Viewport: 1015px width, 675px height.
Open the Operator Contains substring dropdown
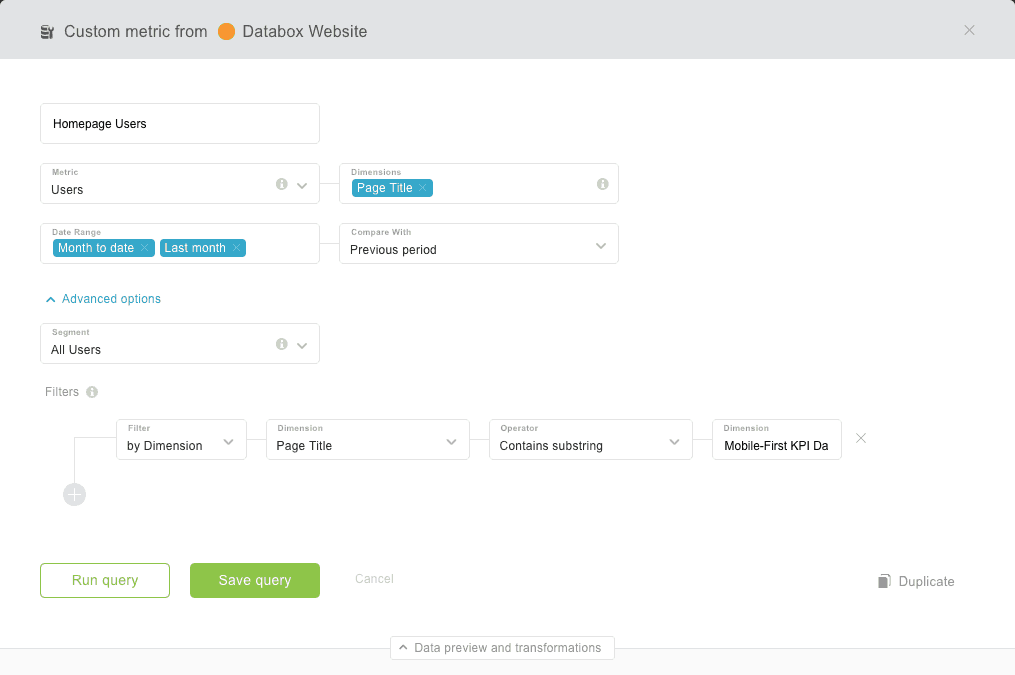click(674, 441)
